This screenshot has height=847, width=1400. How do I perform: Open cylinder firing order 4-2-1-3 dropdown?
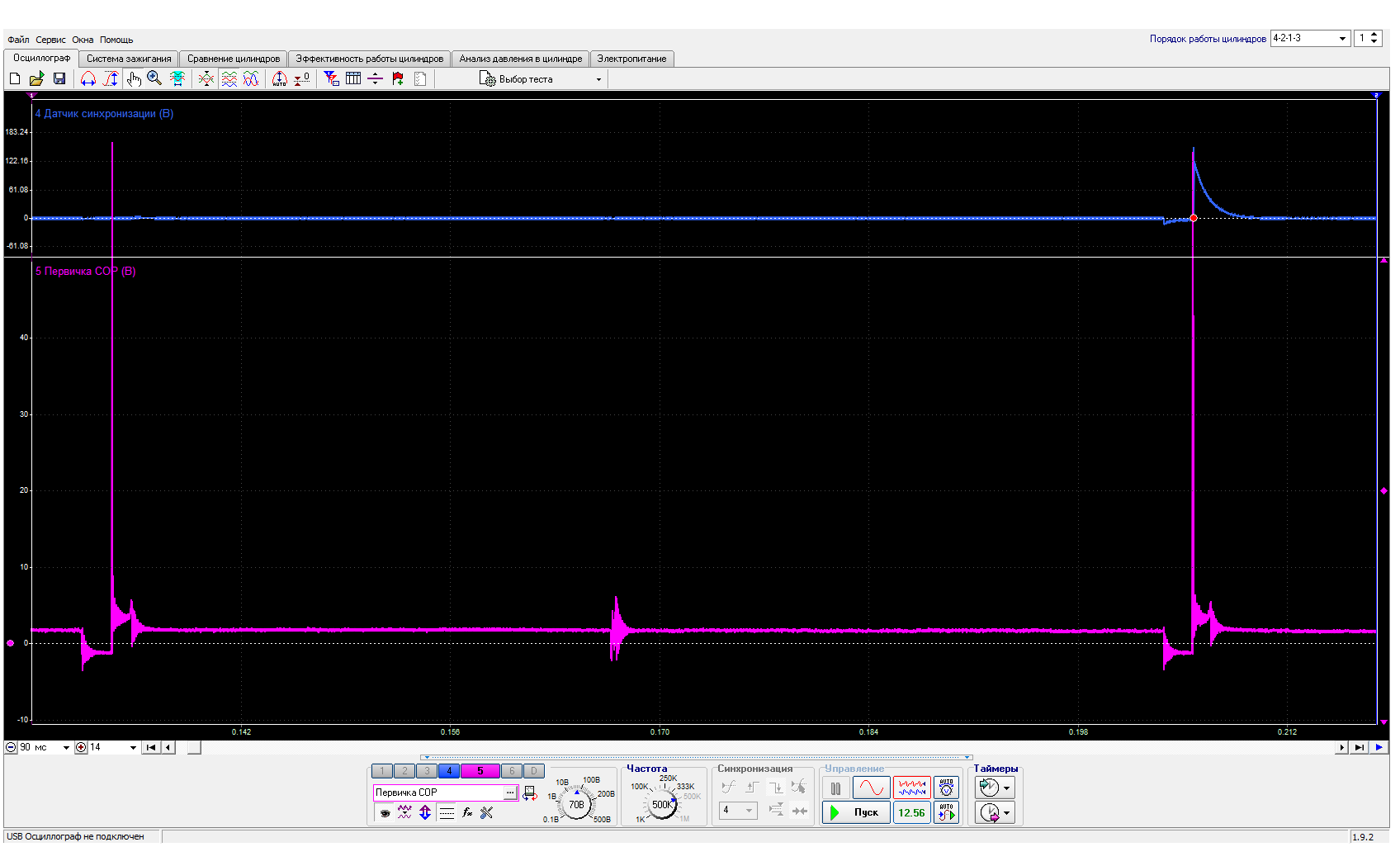coord(1343,39)
